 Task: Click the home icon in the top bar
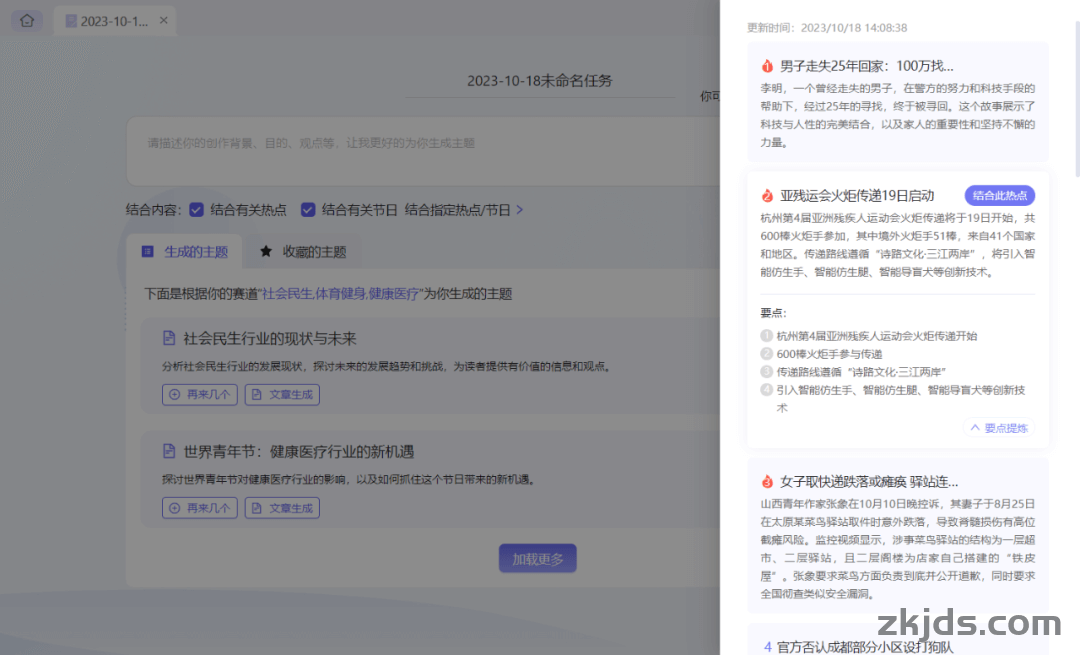tap(27, 21)
